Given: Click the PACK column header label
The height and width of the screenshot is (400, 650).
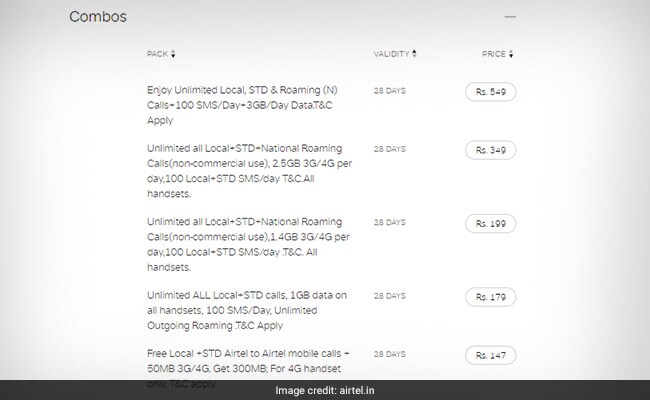Looking at the screenshot, I should 157,54.
